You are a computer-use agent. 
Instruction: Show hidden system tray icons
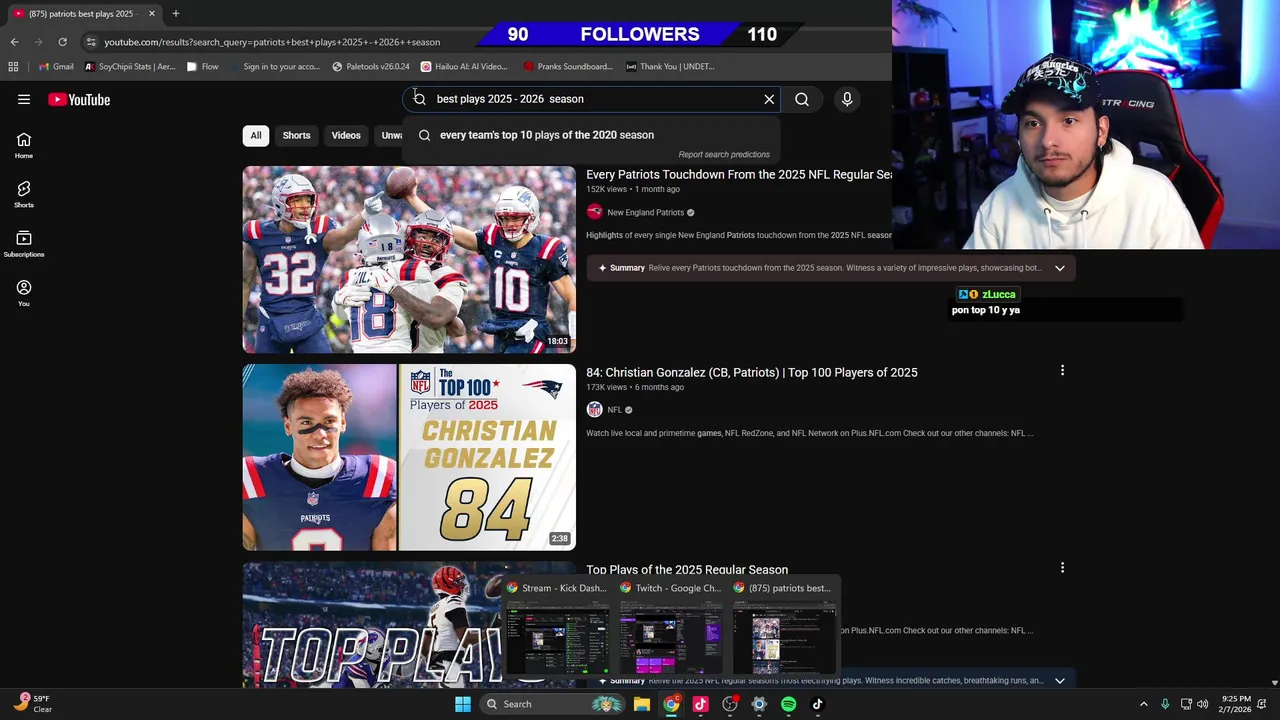click(1144, 704)
